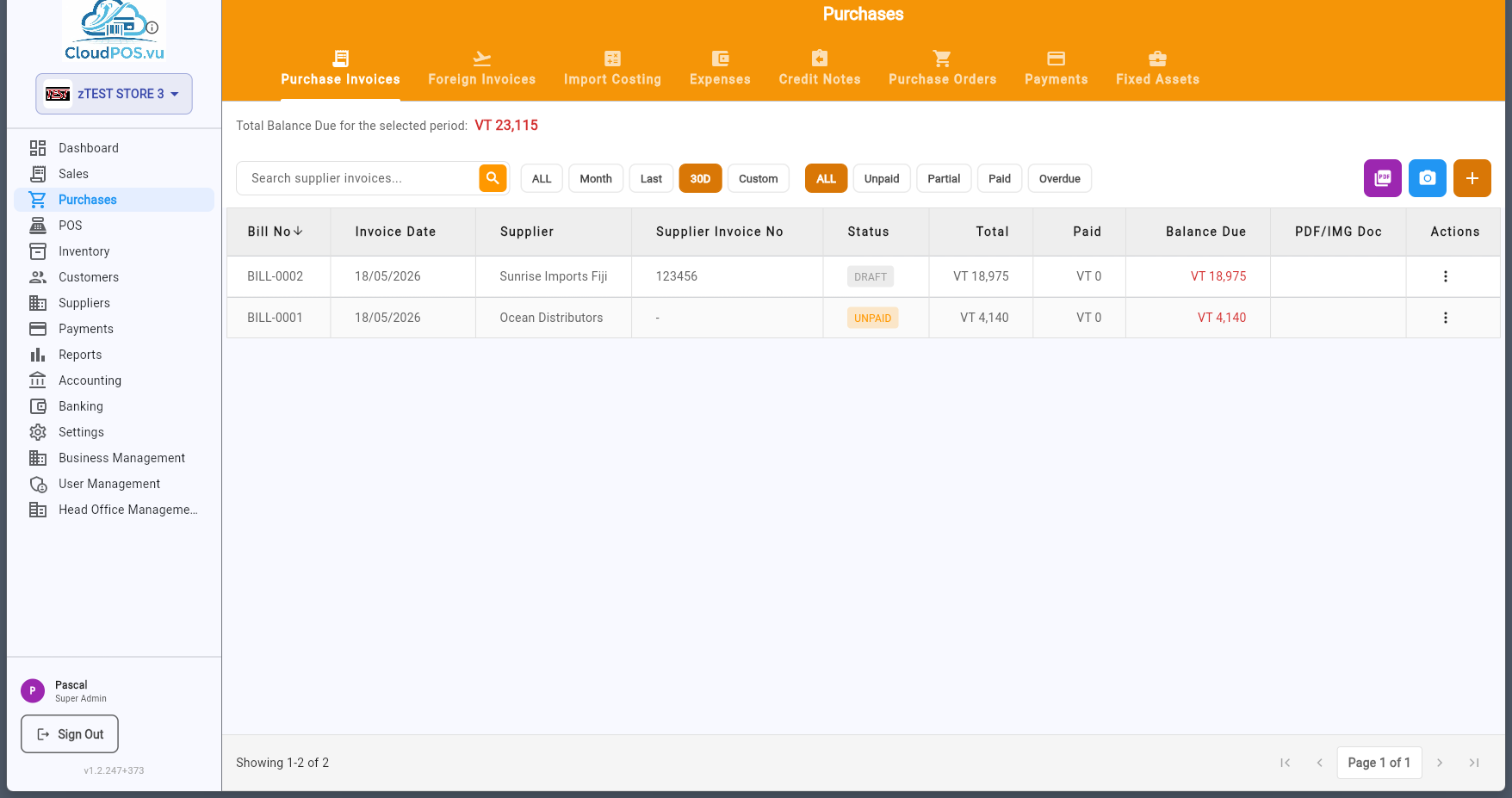Viewport: 1512px width, 798px height.
Task: Toggle the Overdue status filter
Action: [x=1060, y=179]
